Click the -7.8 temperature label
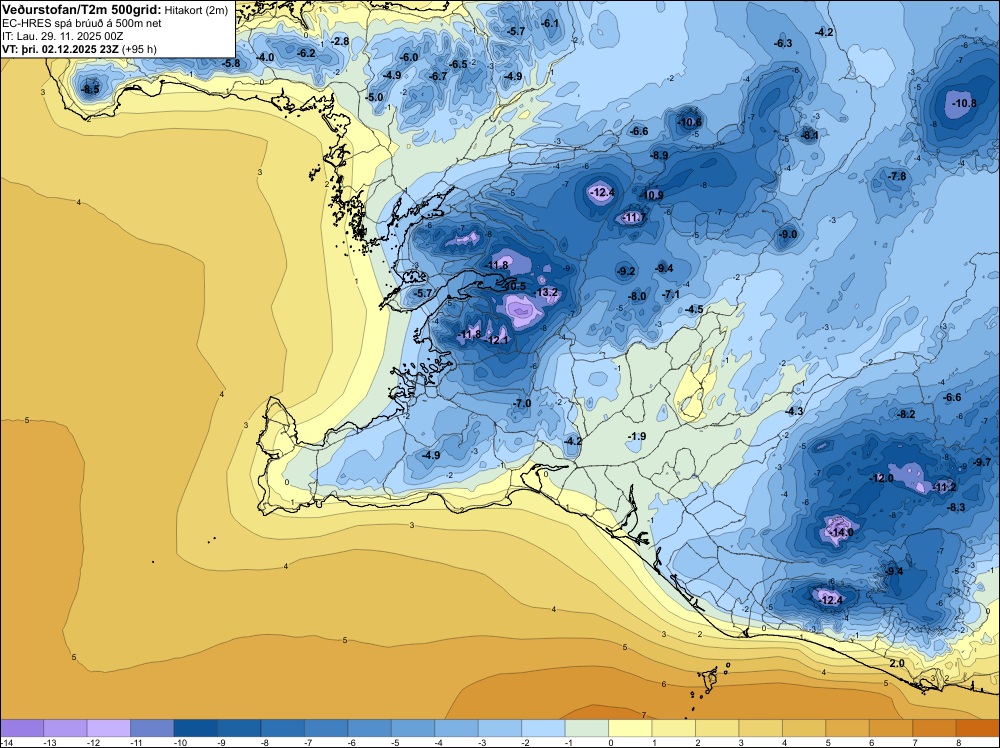The width and height of the screenshot is (1000, 748). click(x=897, y=175)
